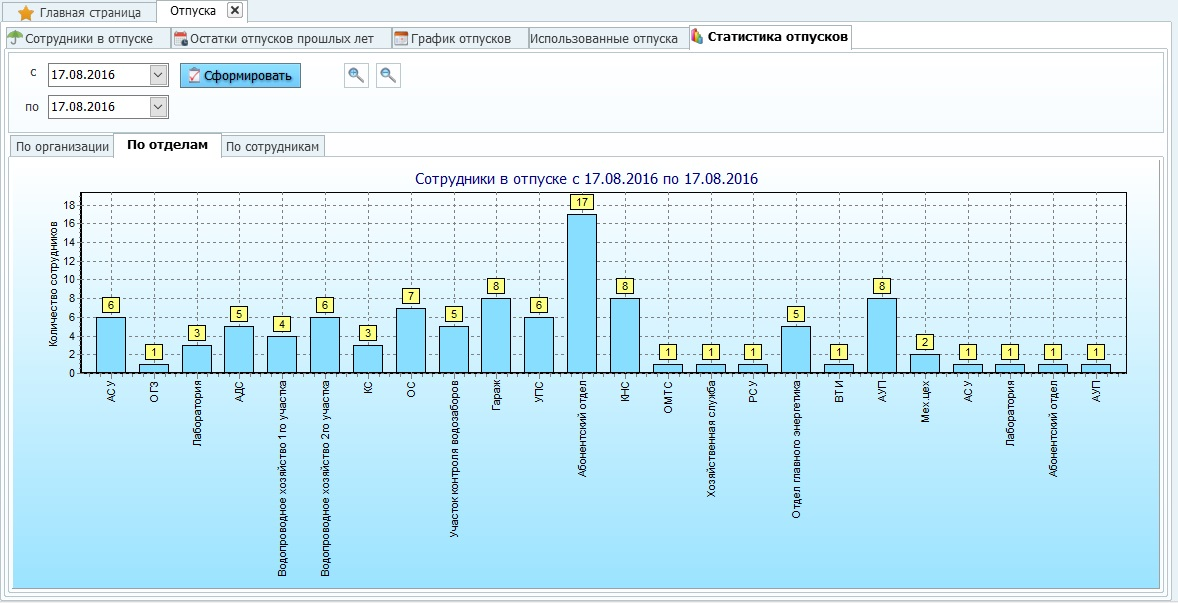Expand the 'по' end date dropdown
The height and width of the screenshot is (603, 1178).
click(158, 107)
